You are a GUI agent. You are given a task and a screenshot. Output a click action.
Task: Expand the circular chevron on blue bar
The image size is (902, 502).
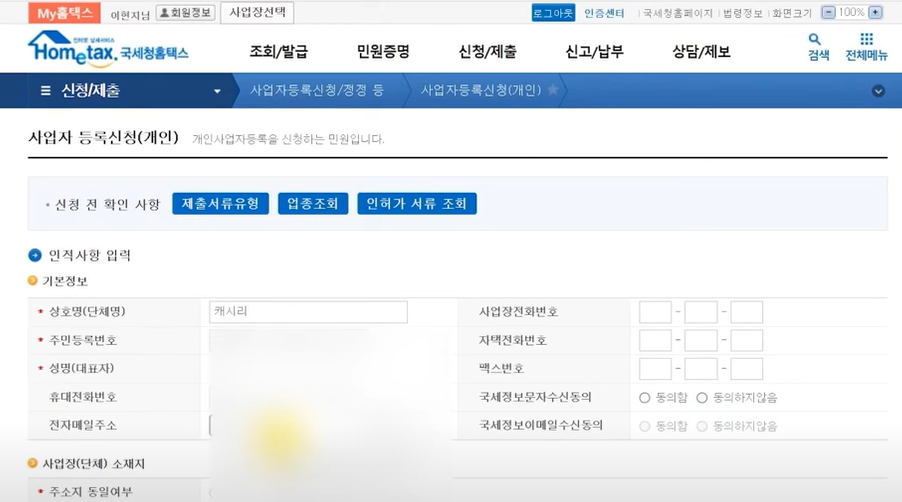tap(878, 91)
